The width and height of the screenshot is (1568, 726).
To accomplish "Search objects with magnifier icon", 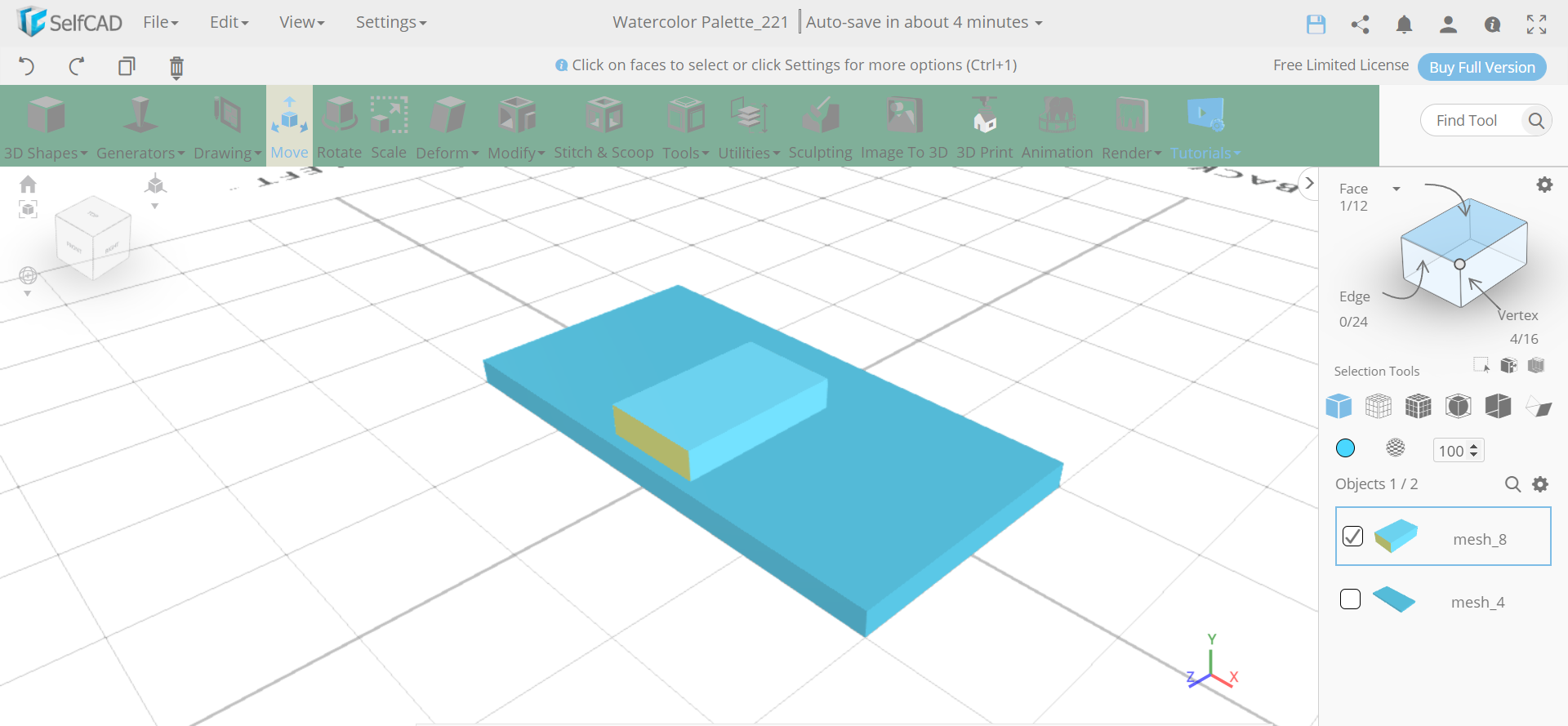I will coord(1512,484).
